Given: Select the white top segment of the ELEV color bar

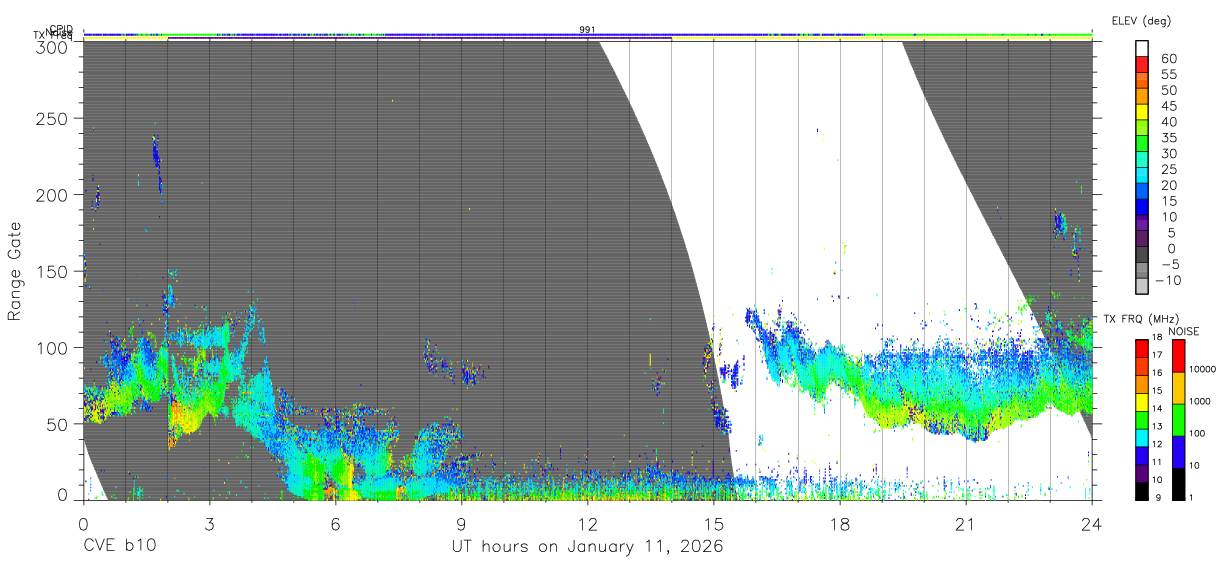Looking at the screenshot, I should 1142,49.
